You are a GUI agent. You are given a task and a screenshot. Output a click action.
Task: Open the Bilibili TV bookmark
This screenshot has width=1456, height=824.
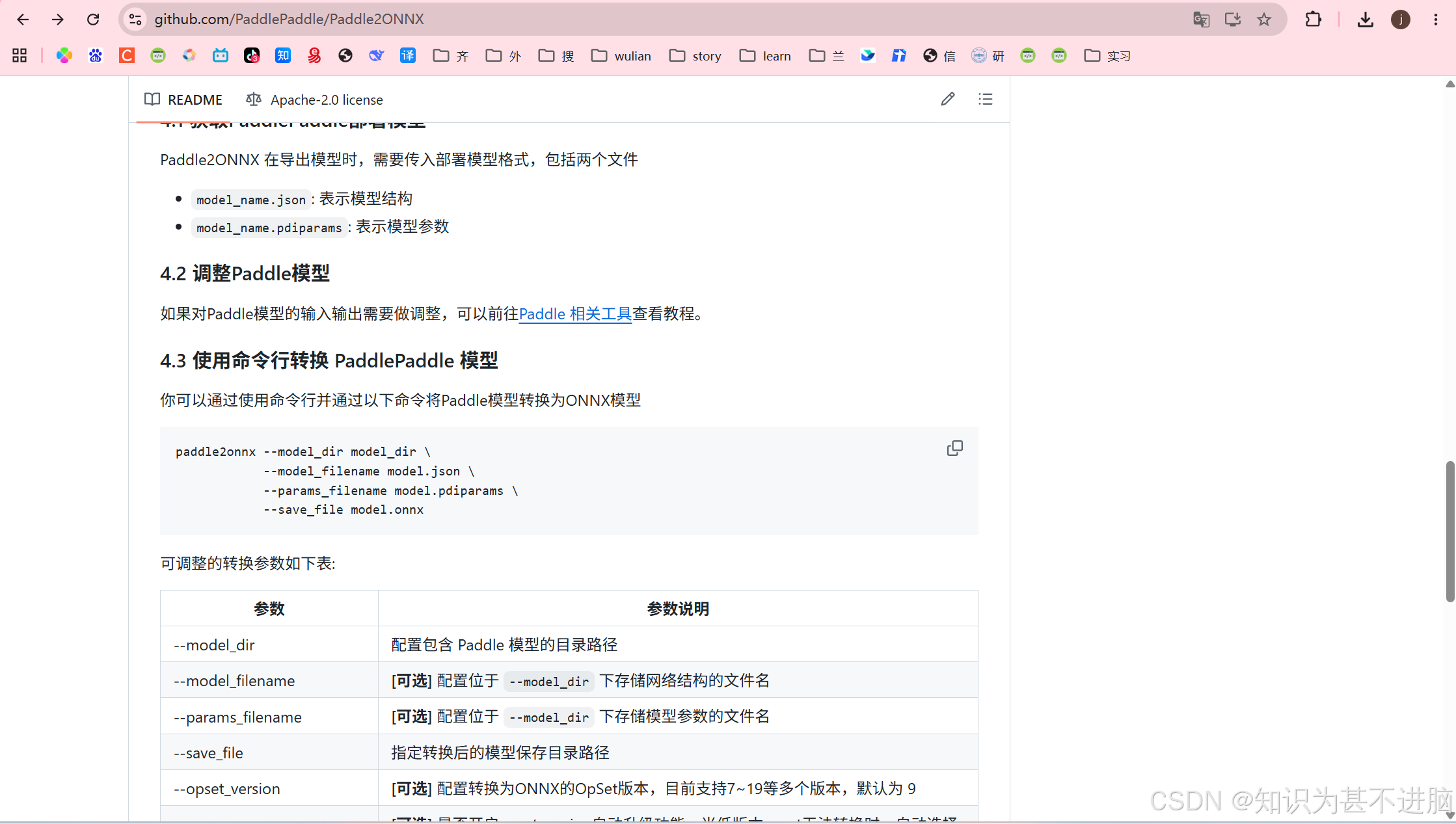pos(221,56)
